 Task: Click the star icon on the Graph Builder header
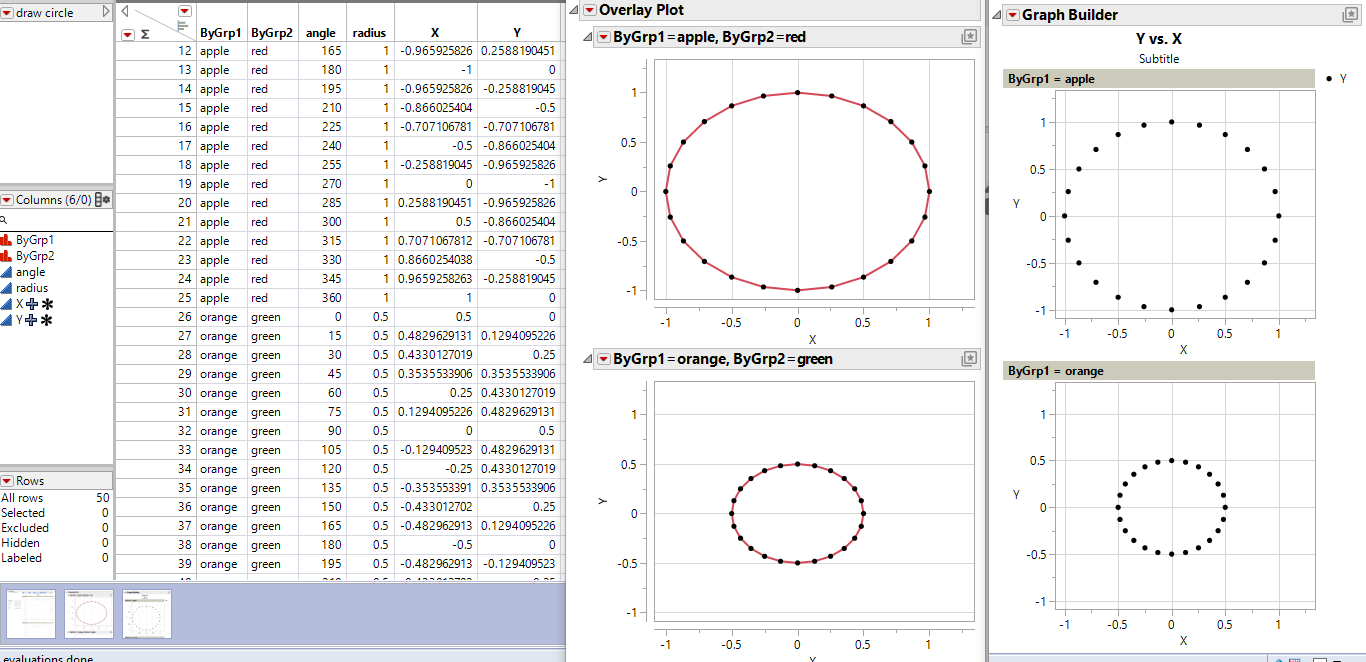[x=1350, y=14]
